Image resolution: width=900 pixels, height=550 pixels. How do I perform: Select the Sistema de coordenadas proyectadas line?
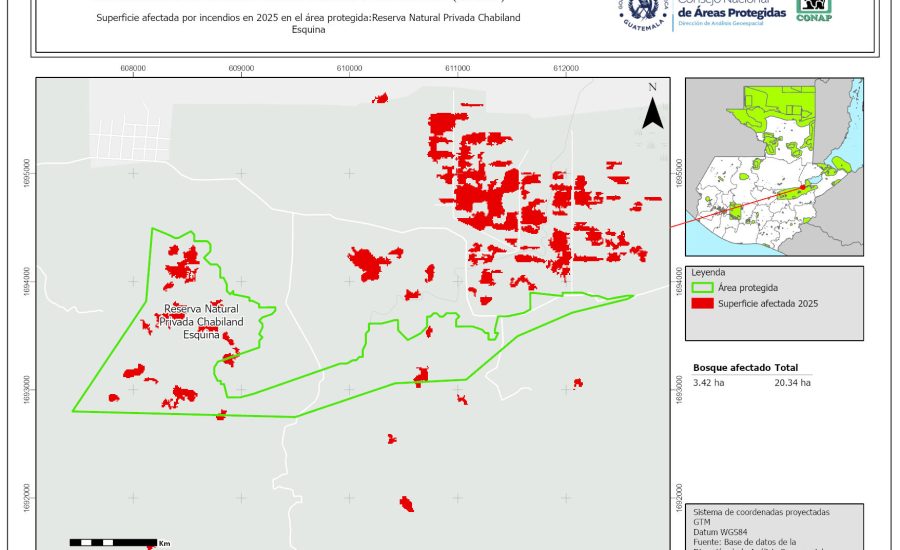tap(761, 511)
